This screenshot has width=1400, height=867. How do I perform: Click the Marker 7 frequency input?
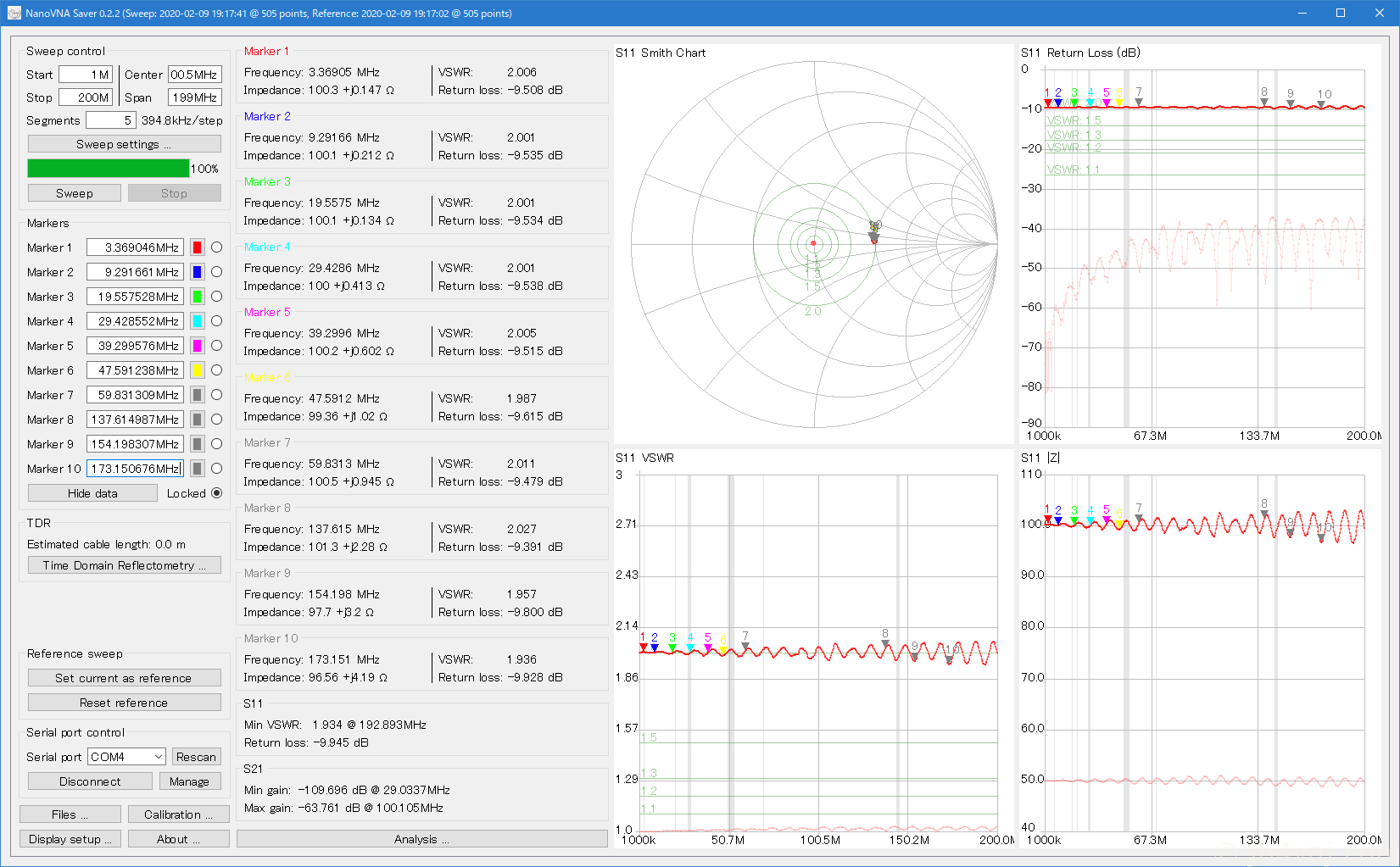coord(135,395)
